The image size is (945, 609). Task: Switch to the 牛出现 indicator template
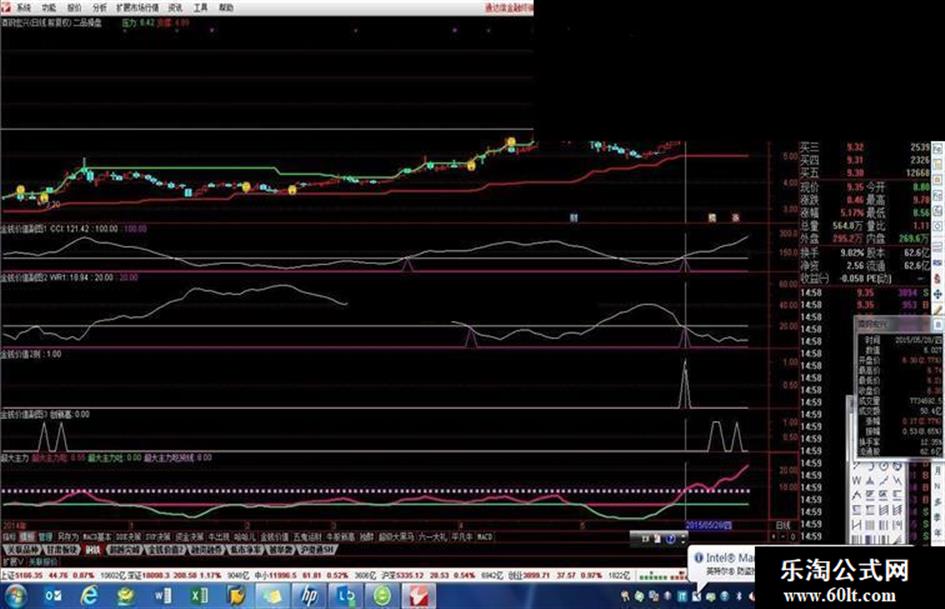(x=219, y=537)
